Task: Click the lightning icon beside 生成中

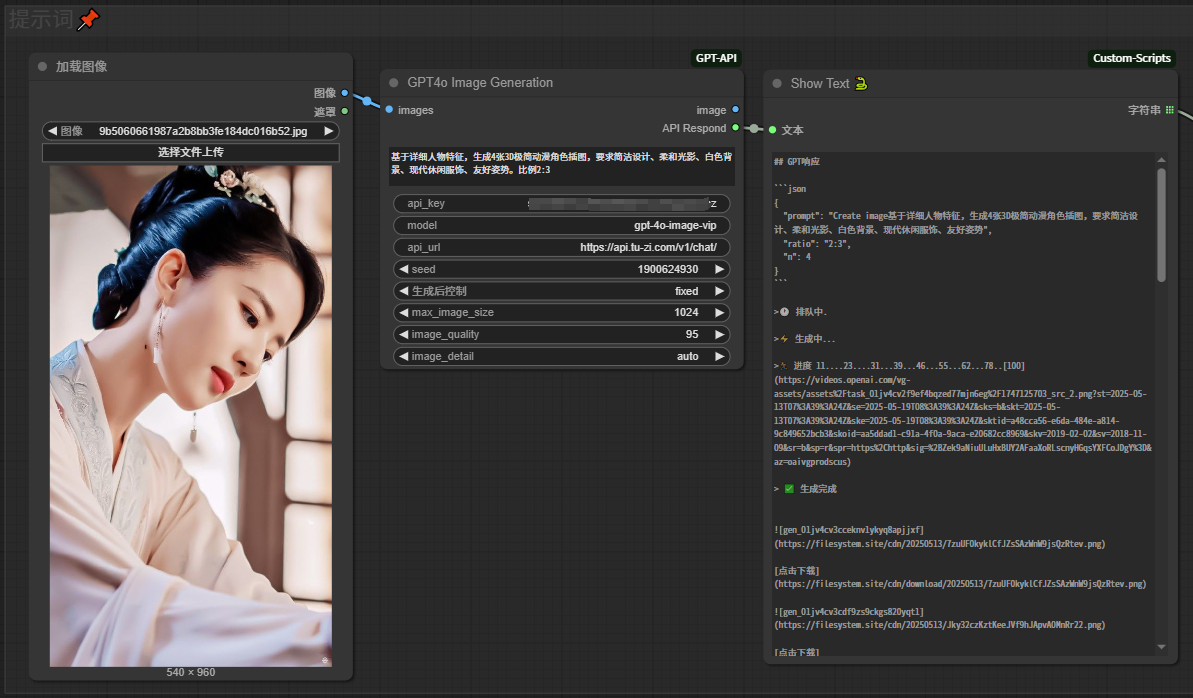Action: pyautogui.click(x=784, y=339)
